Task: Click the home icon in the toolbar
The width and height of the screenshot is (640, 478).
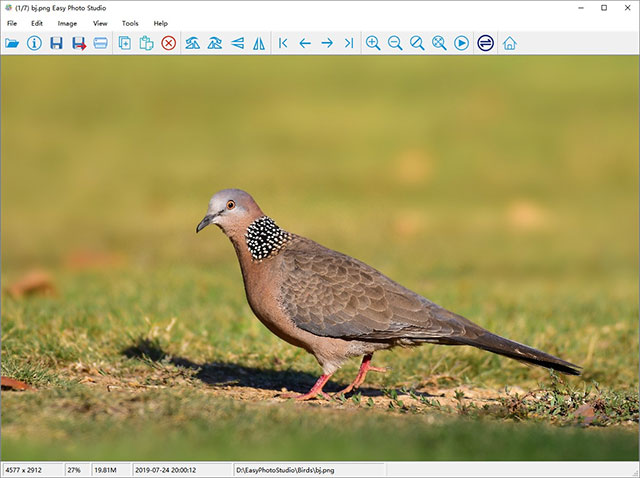Action: [x=510, y=43]
